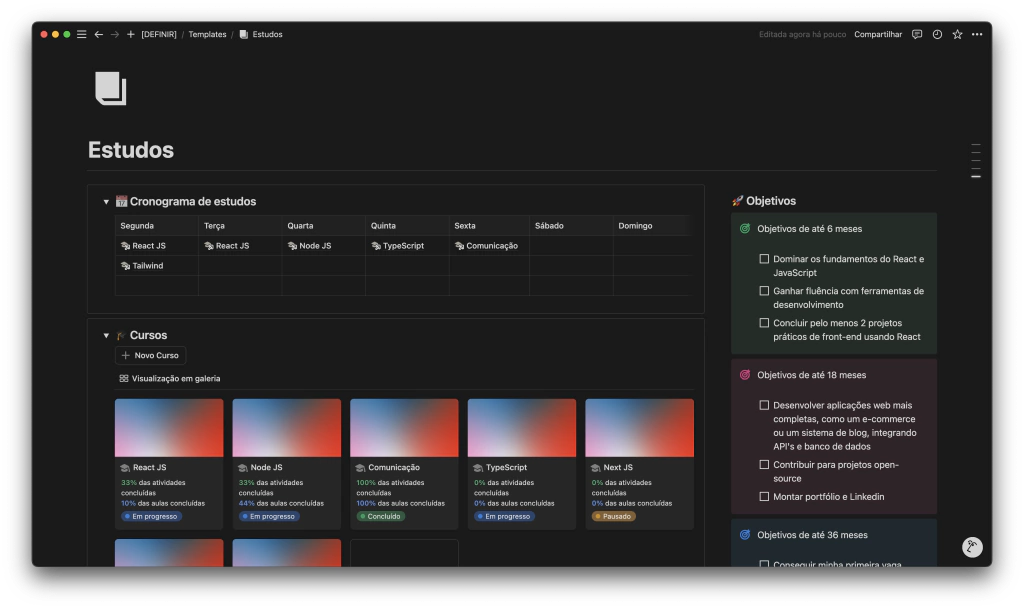Open the comments panel icon
This screenshot has height=609, width=1024.
click(x=917, y=34)
